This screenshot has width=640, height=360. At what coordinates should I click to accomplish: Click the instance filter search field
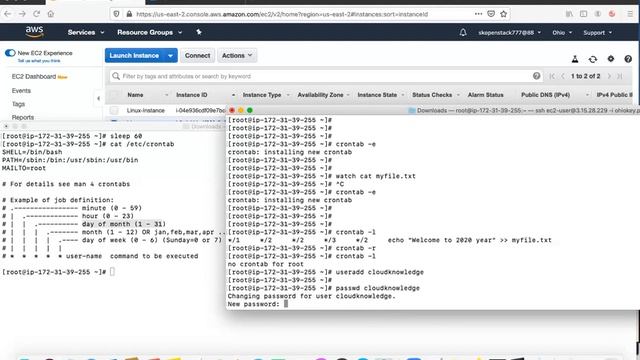(x=325, y=76)
